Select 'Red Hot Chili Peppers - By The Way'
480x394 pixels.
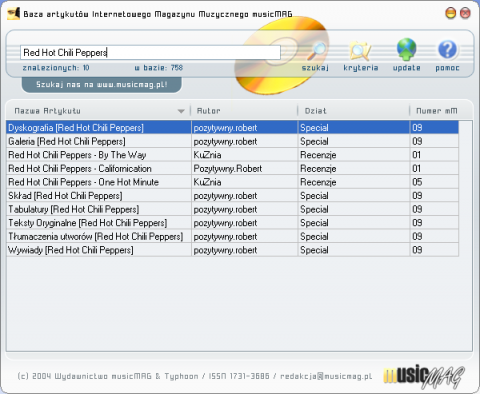(232, 155)
